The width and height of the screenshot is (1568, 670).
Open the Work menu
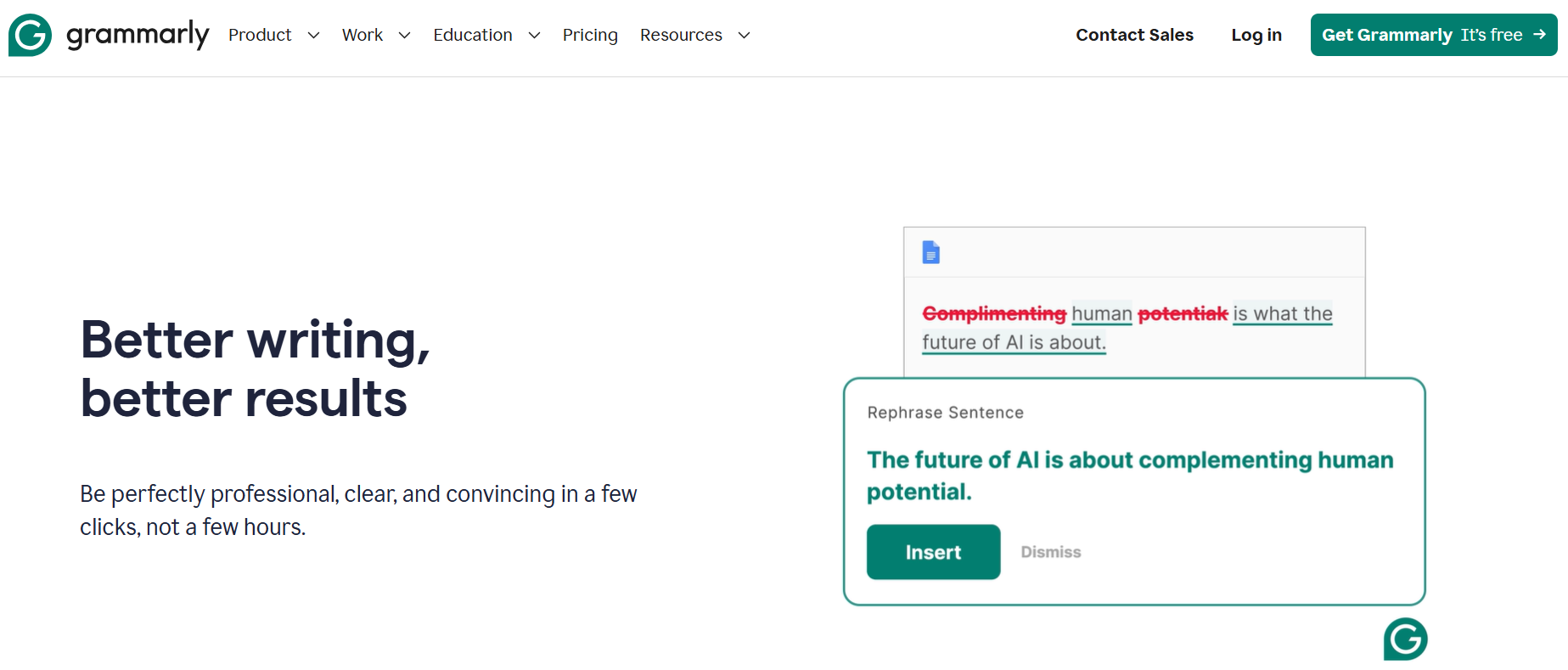point(362,35)
